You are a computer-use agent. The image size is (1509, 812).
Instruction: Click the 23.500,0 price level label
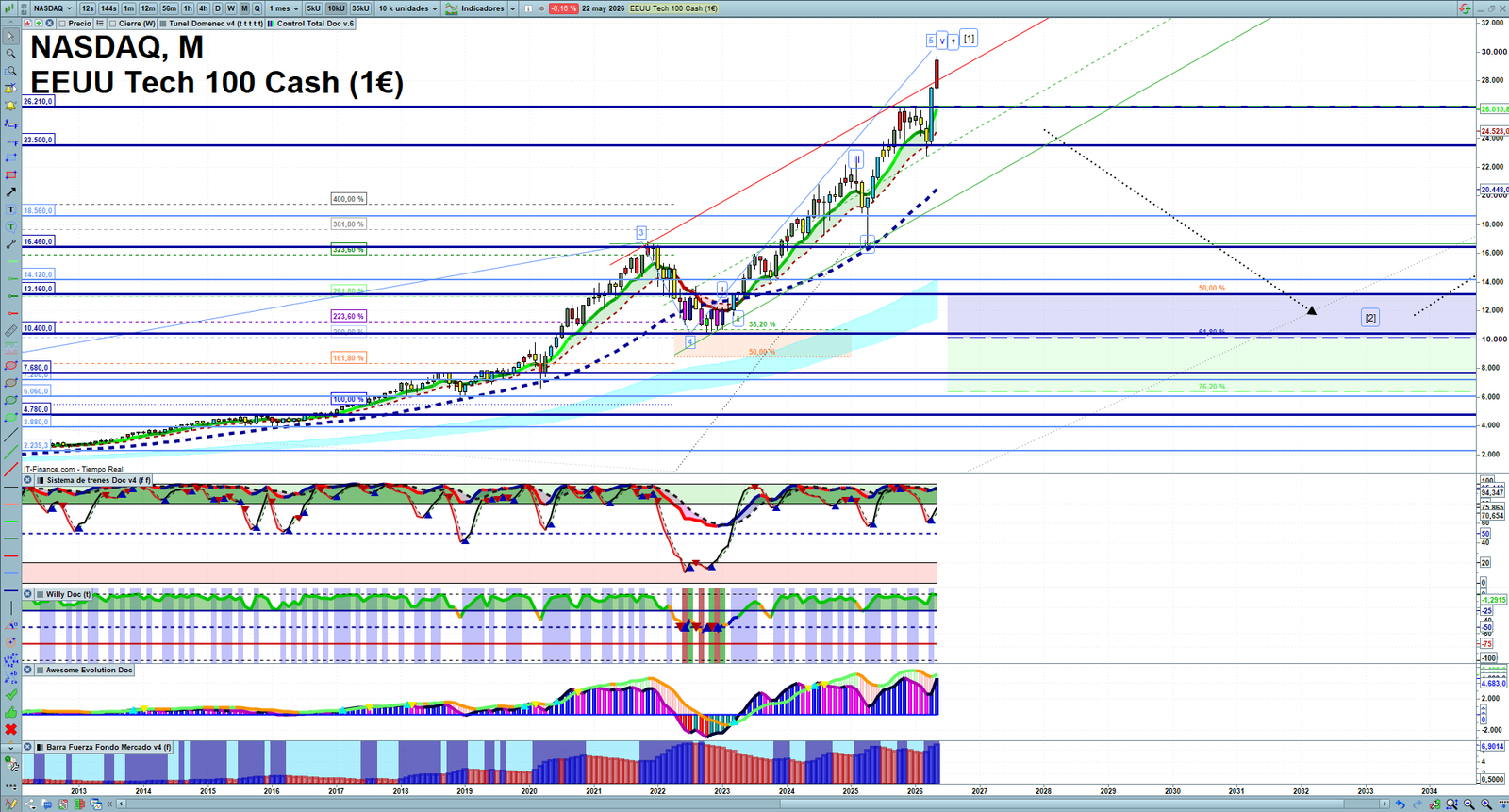pos(38,140)
